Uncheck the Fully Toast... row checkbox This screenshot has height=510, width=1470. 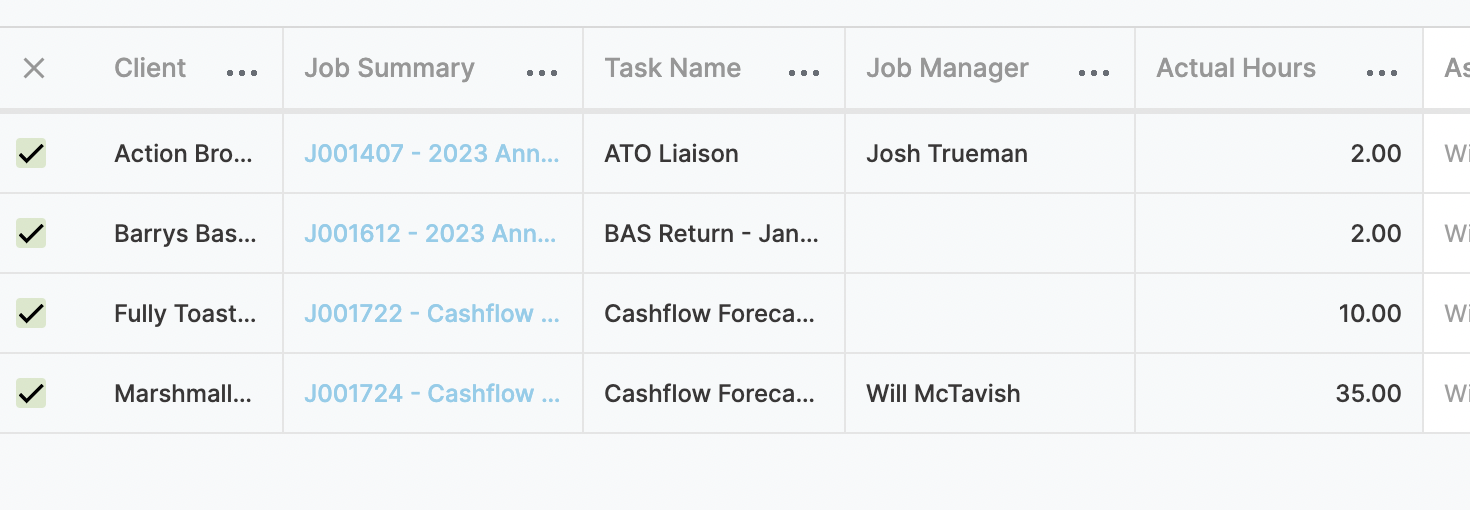coord(31,313)
